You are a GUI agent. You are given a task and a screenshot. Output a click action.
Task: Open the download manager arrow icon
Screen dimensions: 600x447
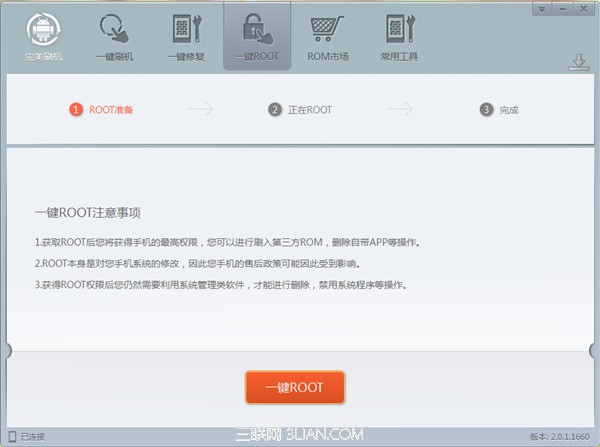click(579, 62)
